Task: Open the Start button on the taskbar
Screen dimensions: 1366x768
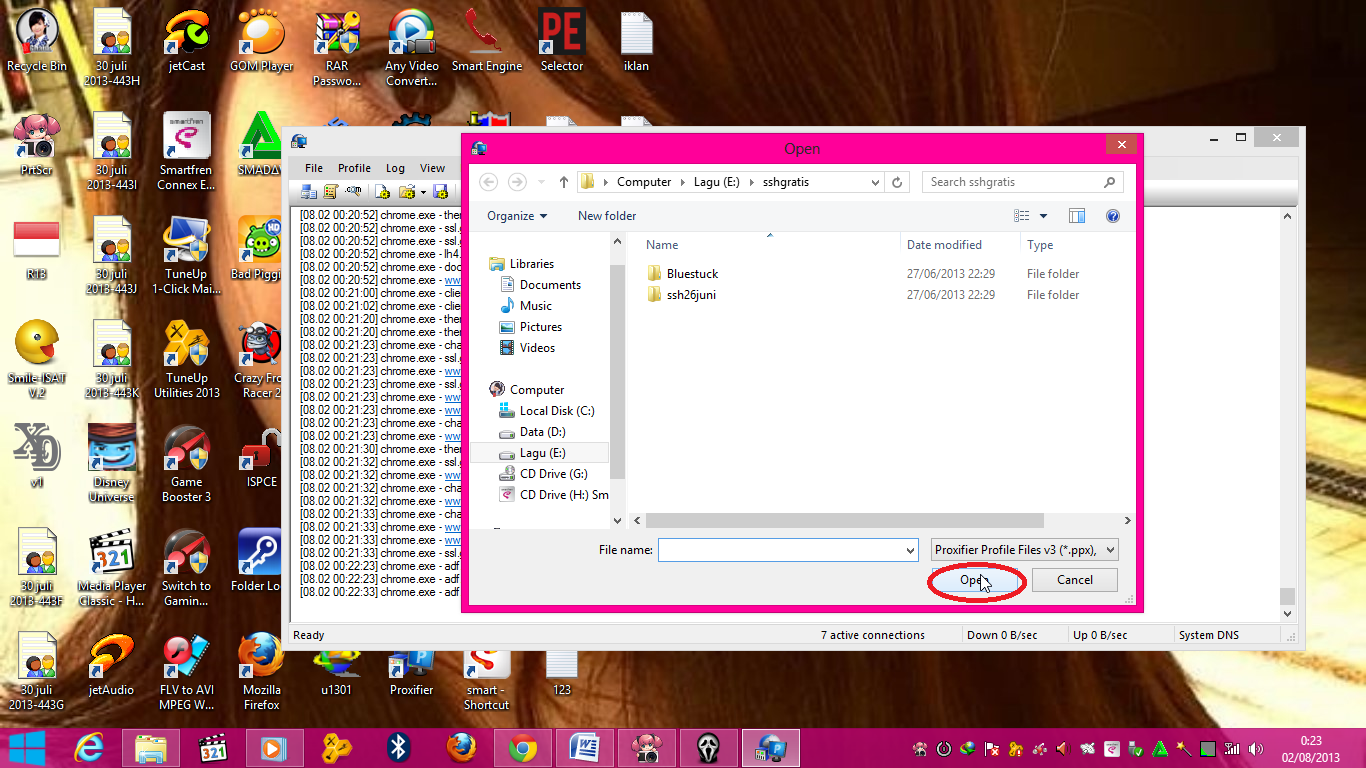Action: coord(27,747)
